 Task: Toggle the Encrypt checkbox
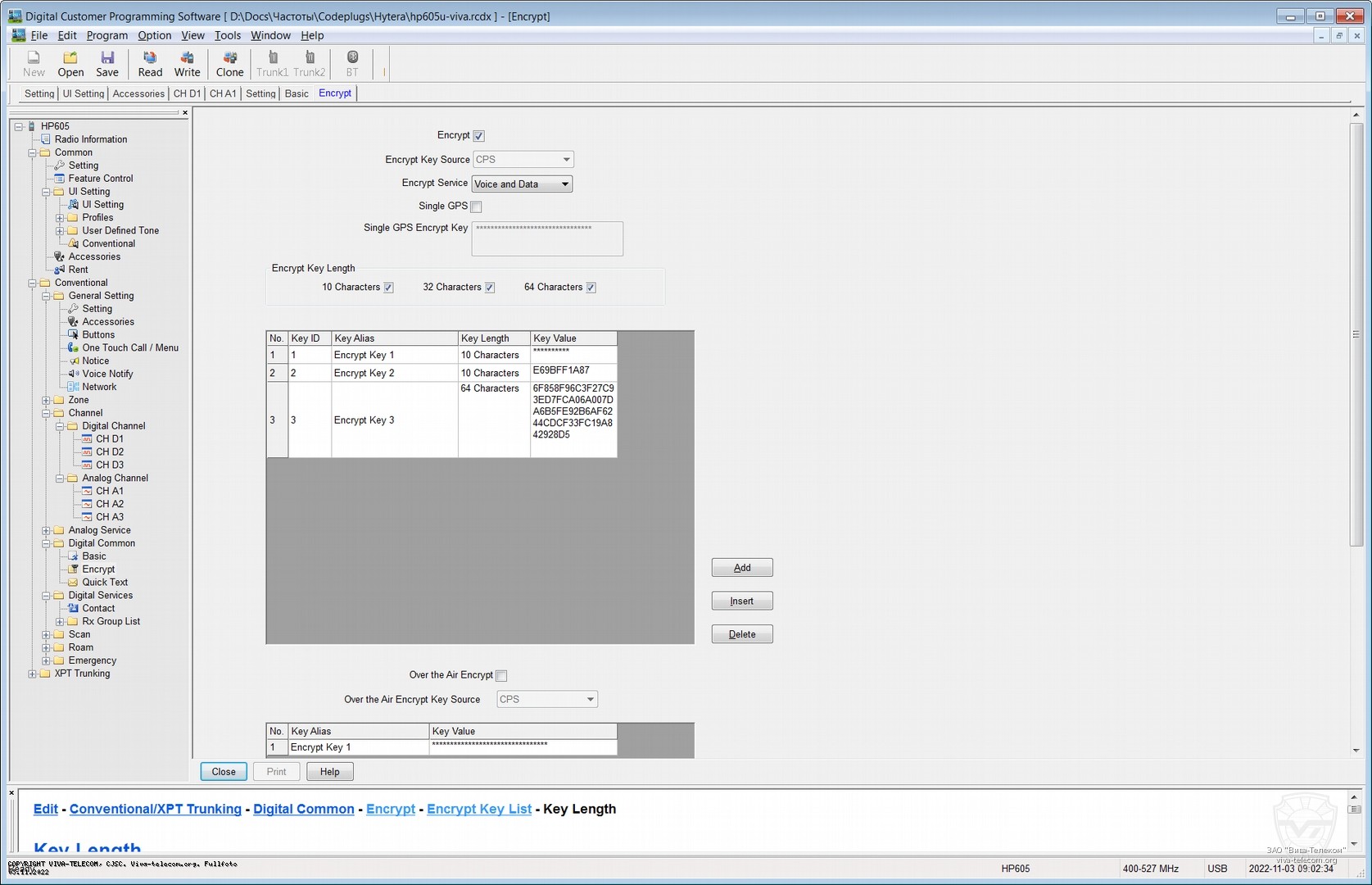point(479,136)
